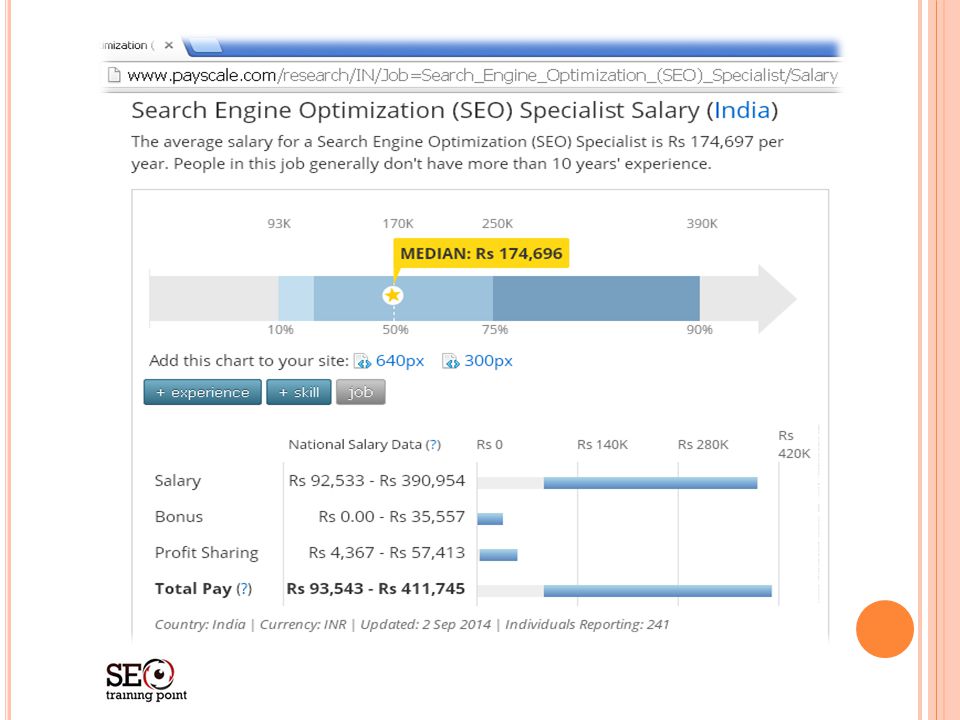Click the 90% marker label
Viewport: 960px width, 720px height.
point(699,329)
